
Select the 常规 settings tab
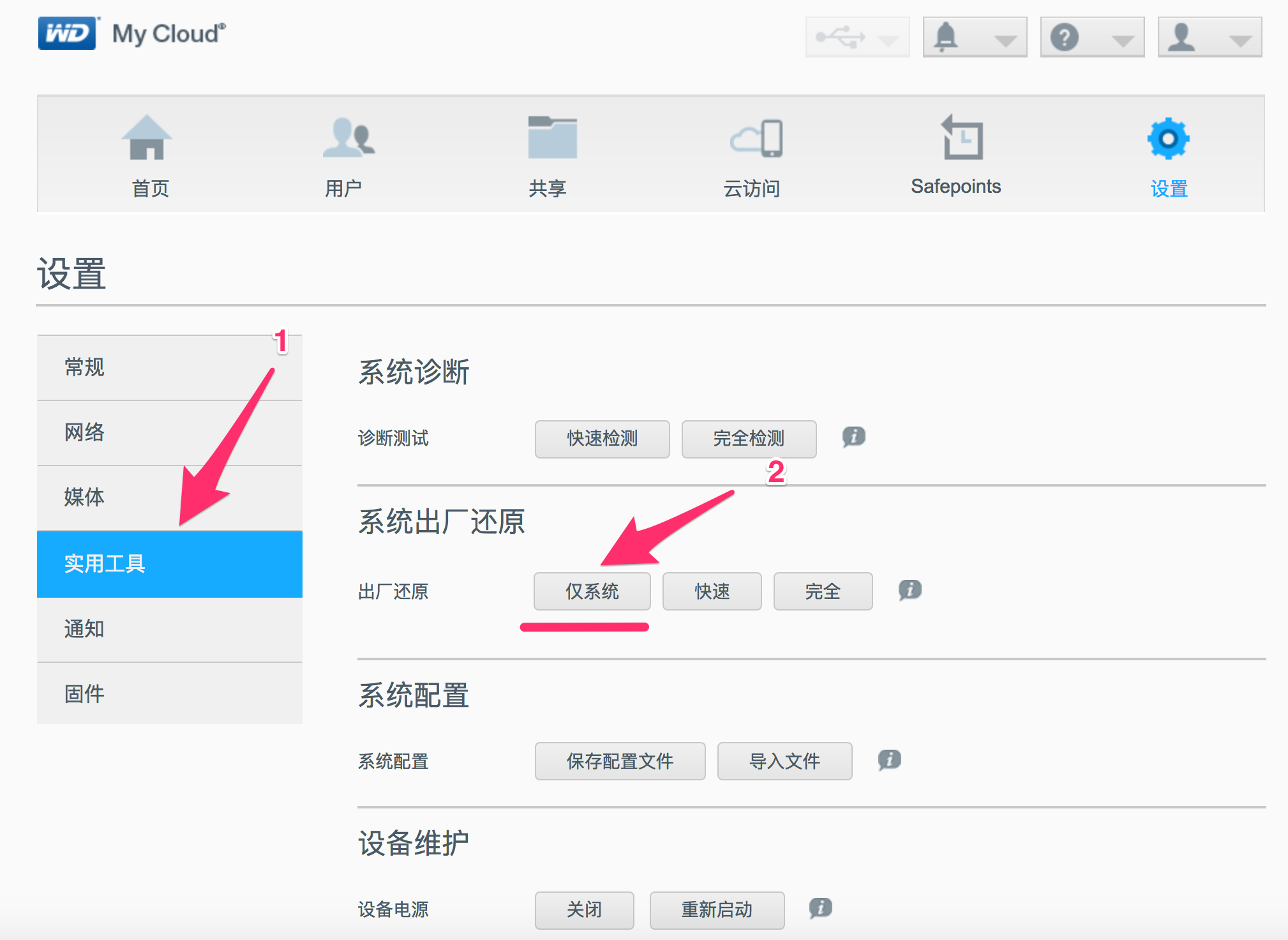(169, 368)
